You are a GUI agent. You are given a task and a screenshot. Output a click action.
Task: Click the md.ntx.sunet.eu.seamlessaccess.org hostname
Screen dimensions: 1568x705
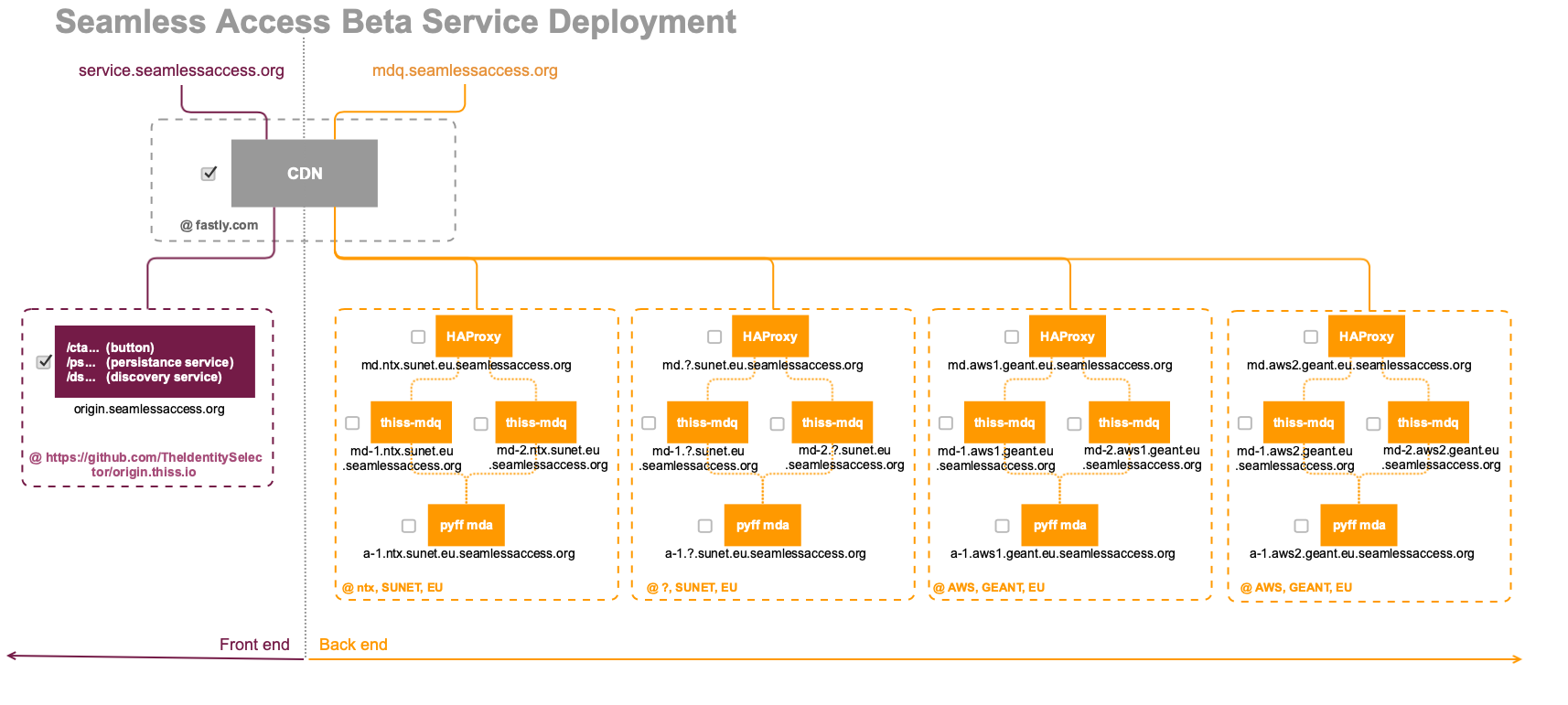467,365
